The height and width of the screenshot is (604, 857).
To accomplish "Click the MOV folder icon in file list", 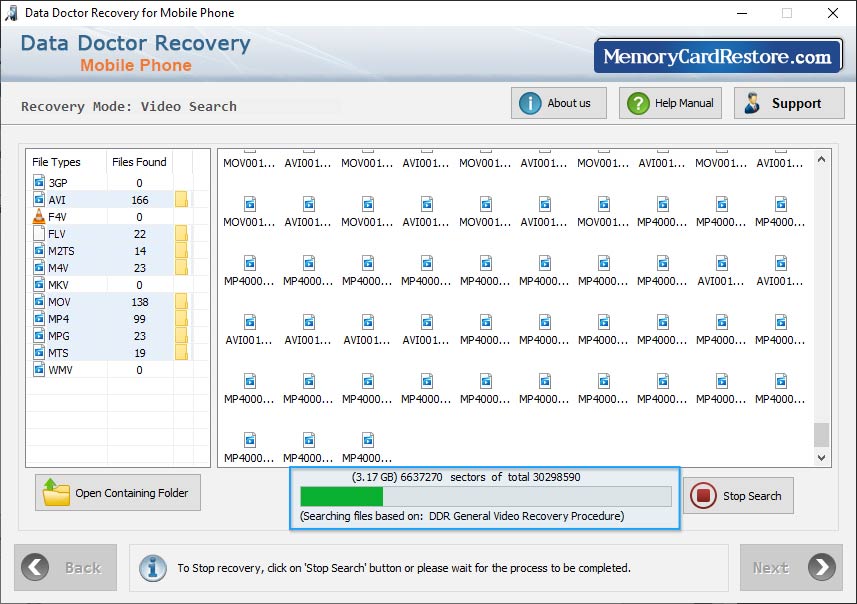I will (181, 302).
